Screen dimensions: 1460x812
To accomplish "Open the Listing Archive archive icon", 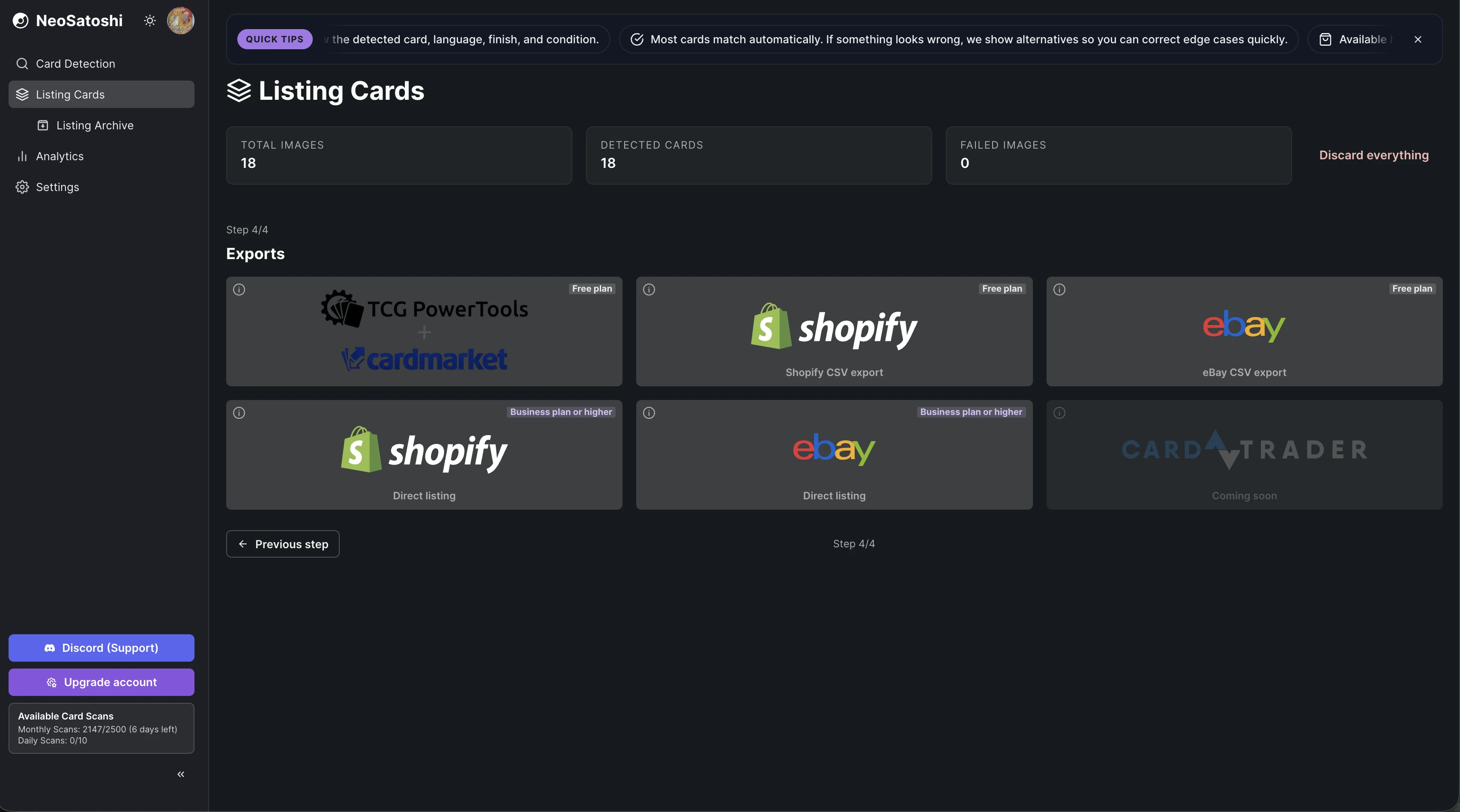I will tap(42, 125).
